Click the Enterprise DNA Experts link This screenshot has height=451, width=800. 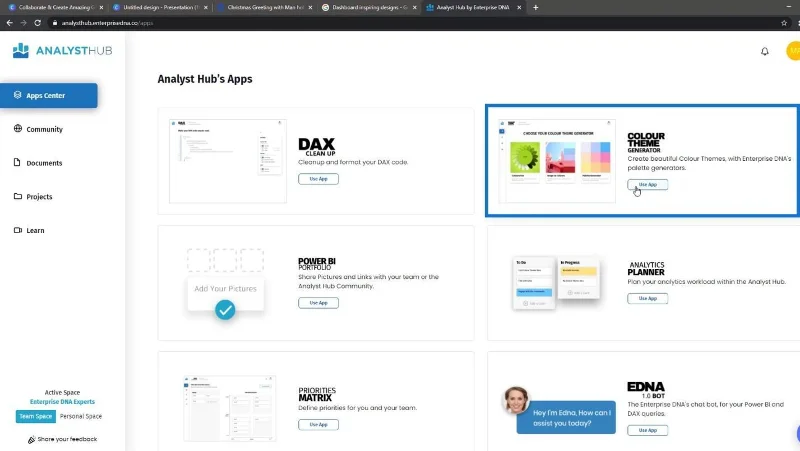(62, 402)
